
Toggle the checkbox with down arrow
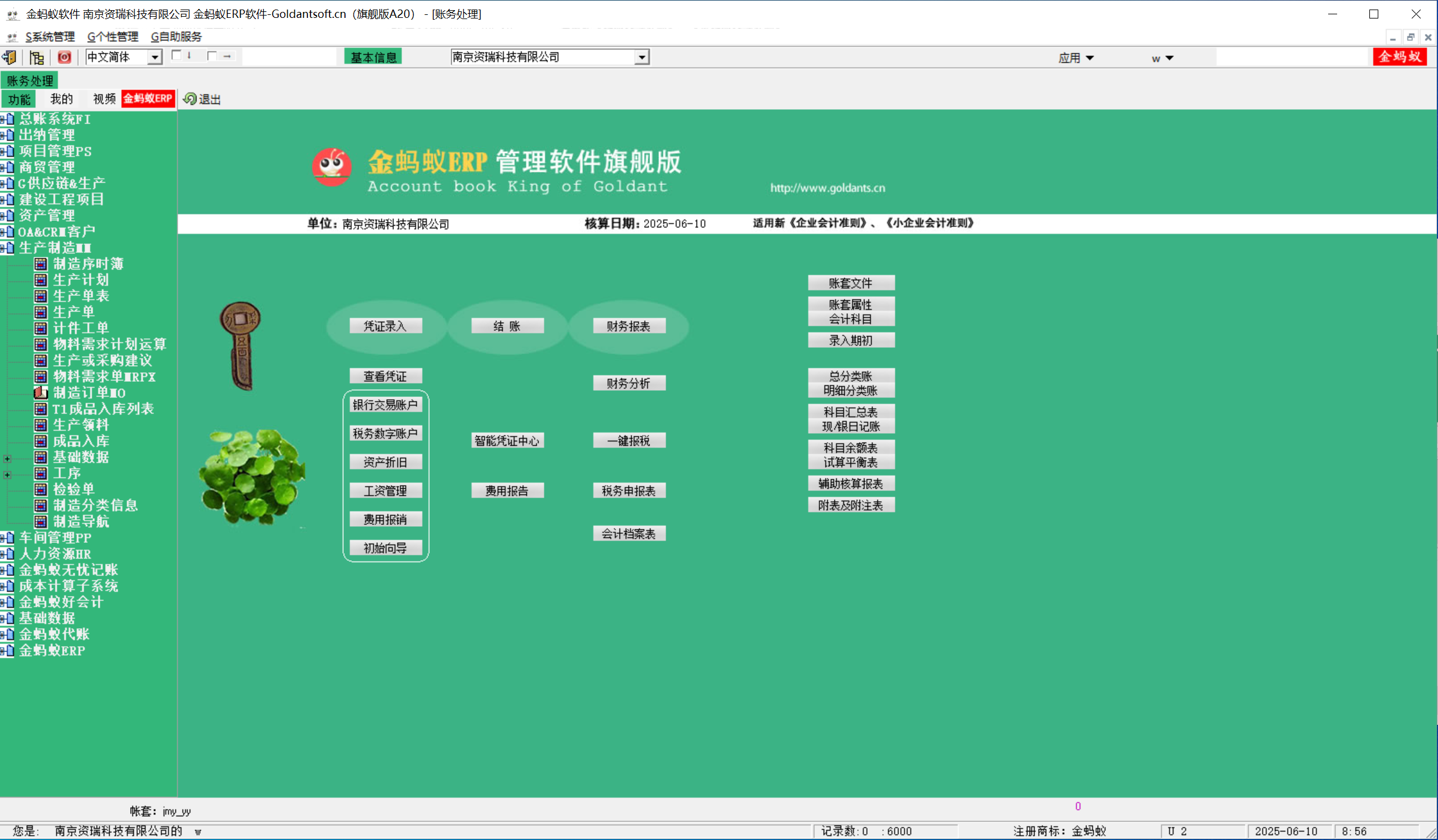[x=176, y=55]
